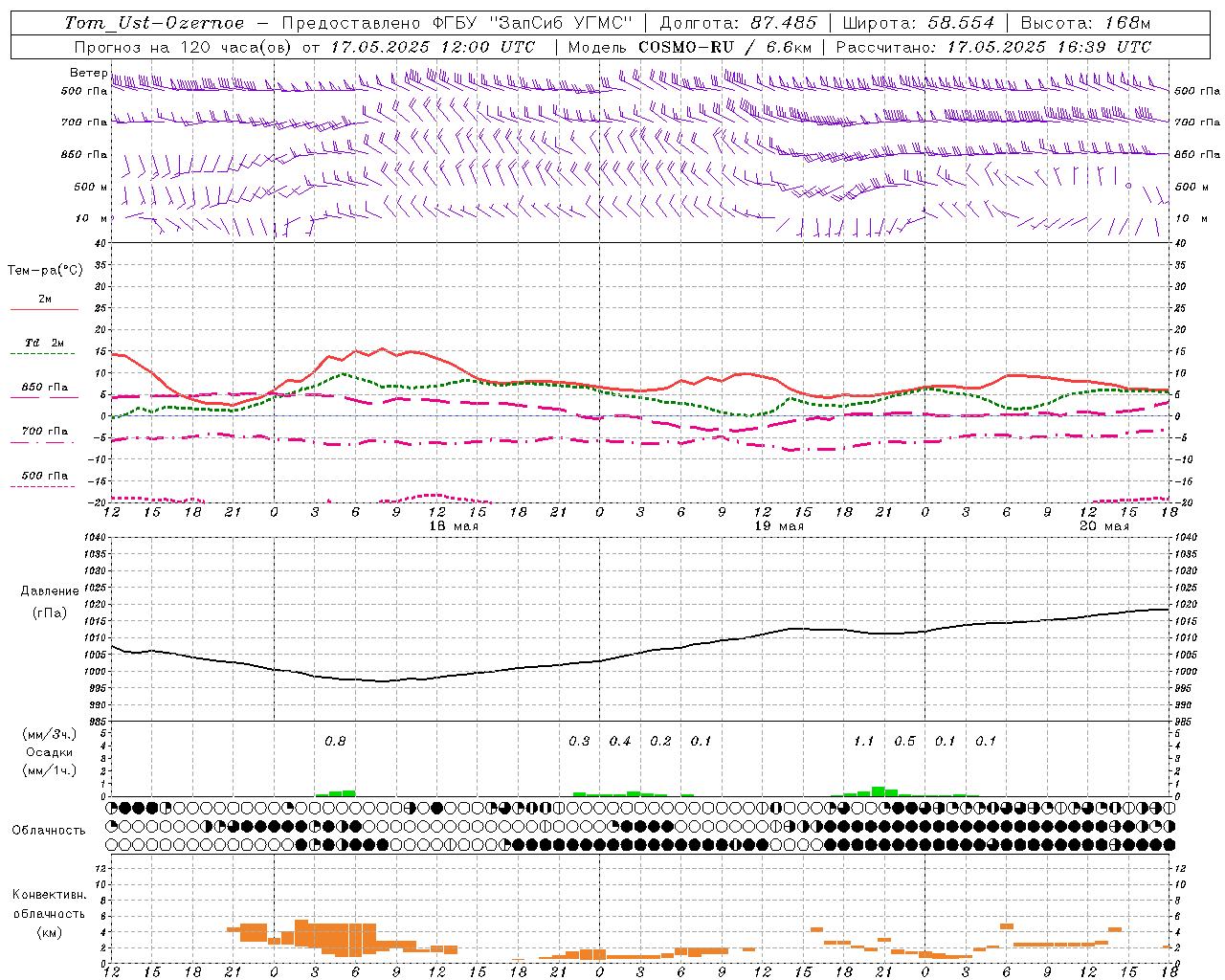Click the 0.3 precipitation value

579,741
